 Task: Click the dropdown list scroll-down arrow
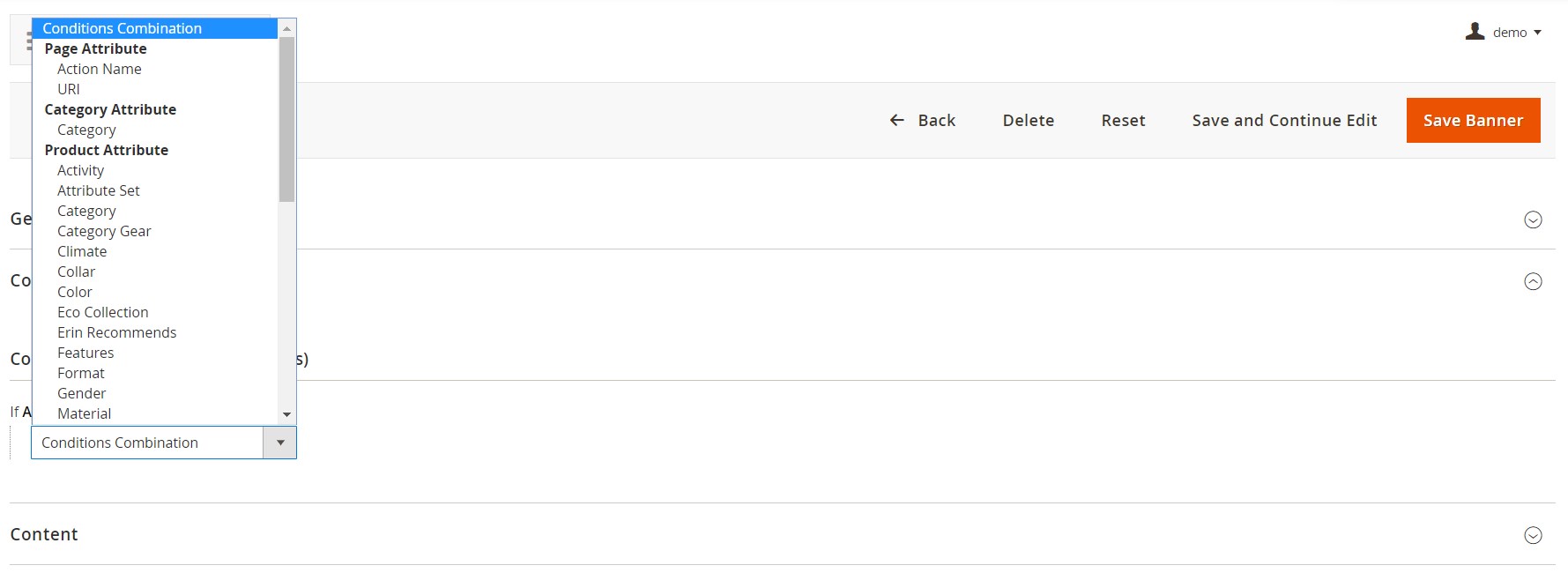286,414
